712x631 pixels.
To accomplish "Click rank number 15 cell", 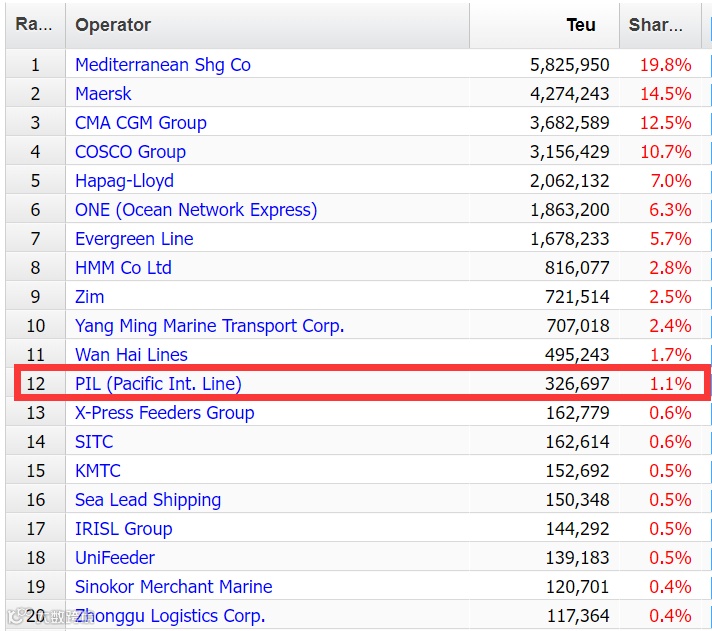I will pos(35,471).
